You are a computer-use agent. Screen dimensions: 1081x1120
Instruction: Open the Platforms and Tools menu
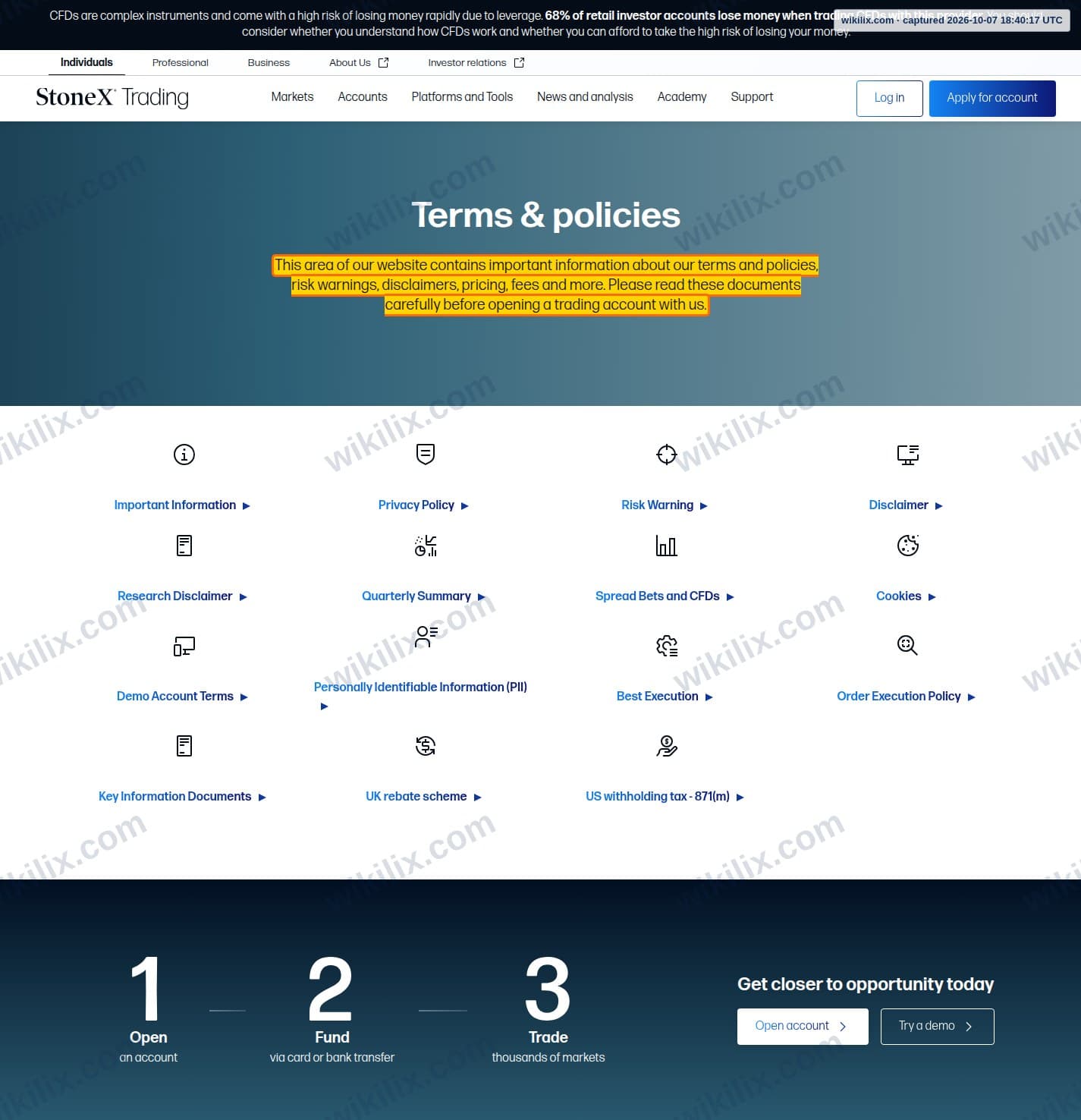(x=462, y=97)
